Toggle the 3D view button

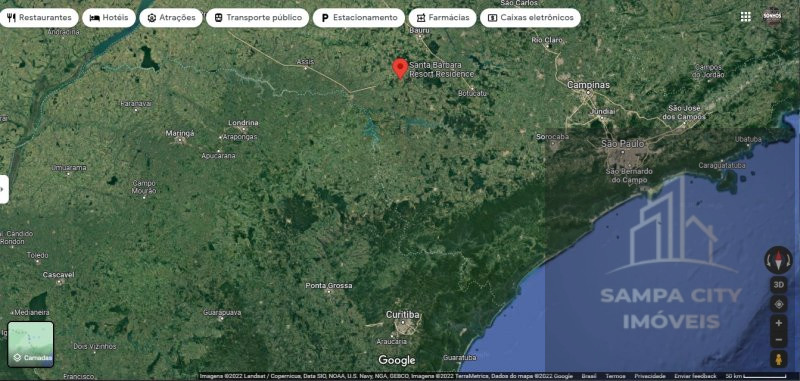(779, 285)
